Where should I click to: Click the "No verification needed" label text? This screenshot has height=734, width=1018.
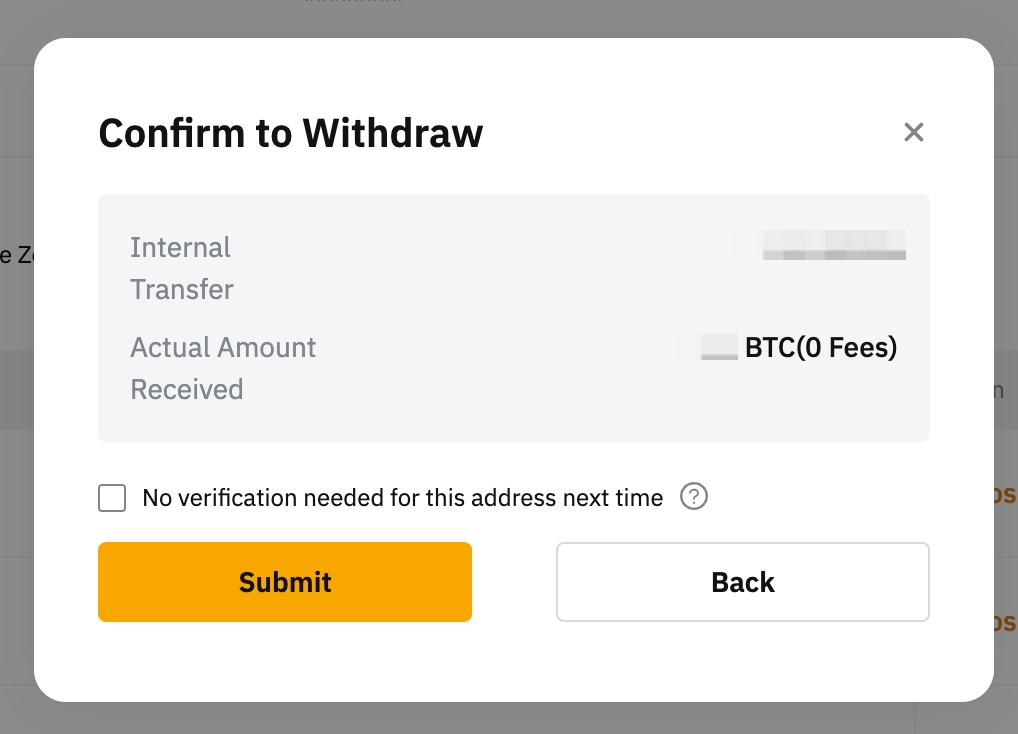pos(402,498)
